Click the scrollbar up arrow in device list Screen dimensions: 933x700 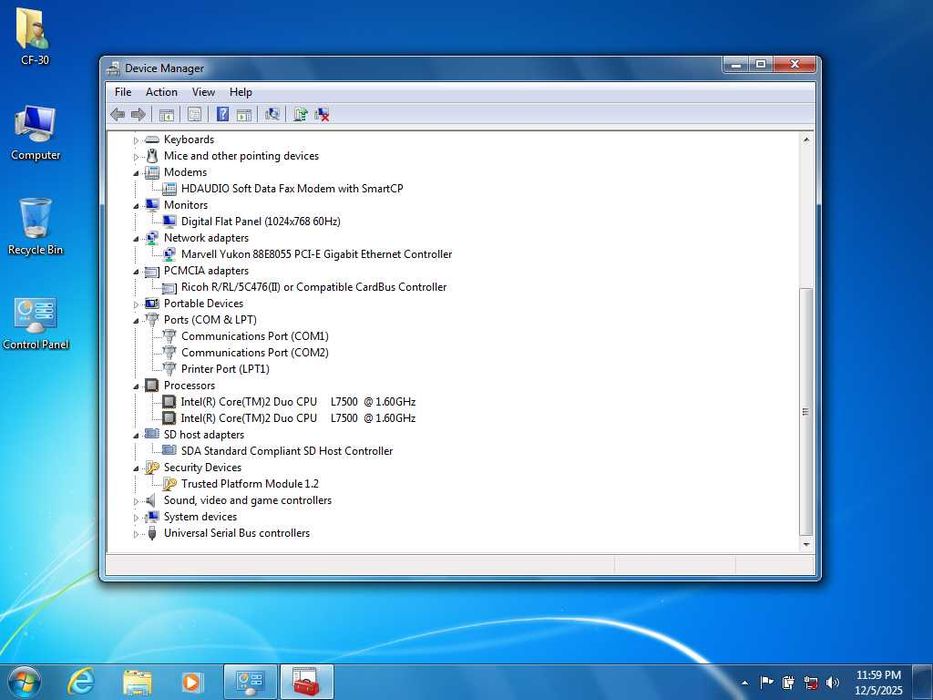coord(806,140)
